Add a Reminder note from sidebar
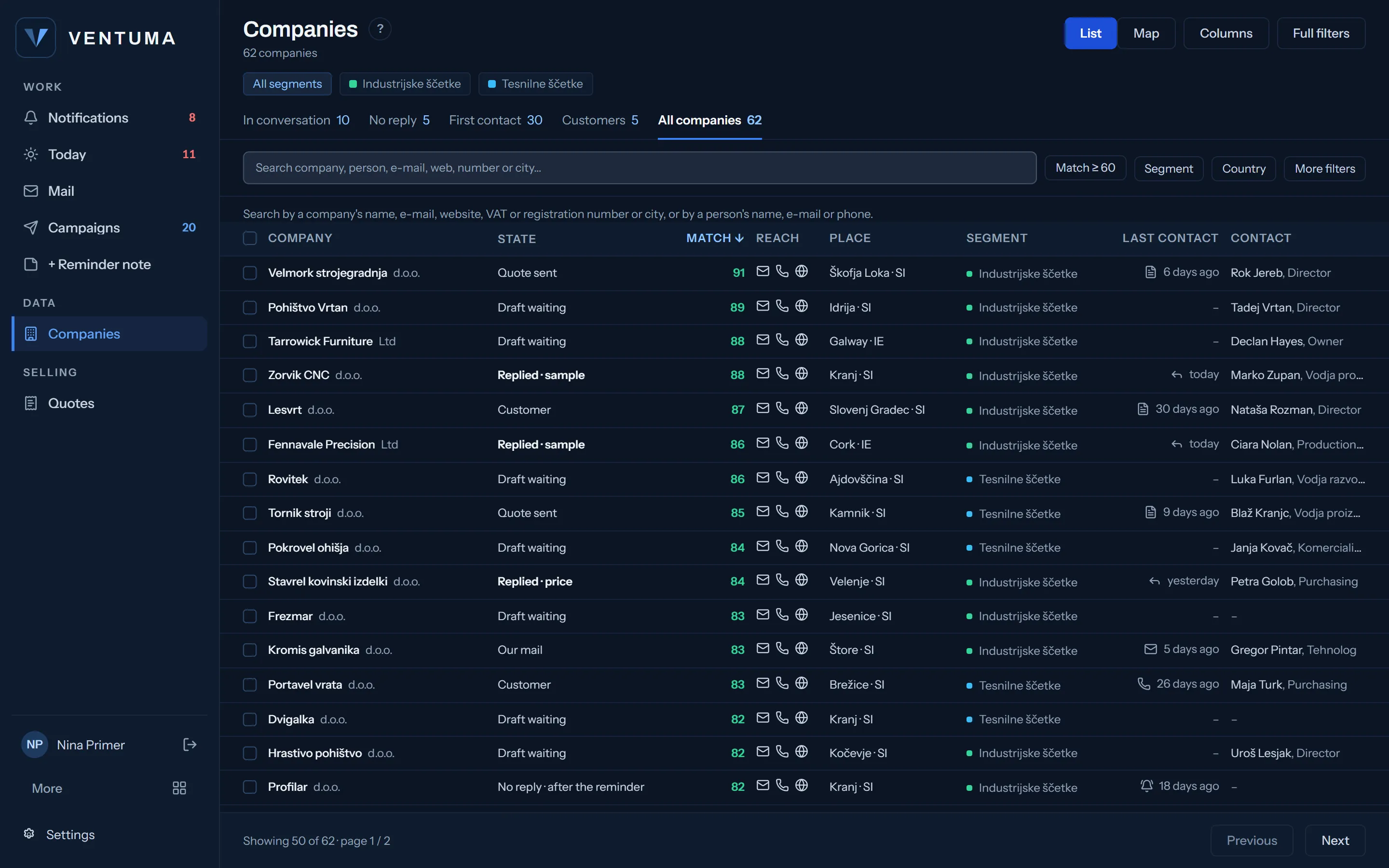 point(109,264)
